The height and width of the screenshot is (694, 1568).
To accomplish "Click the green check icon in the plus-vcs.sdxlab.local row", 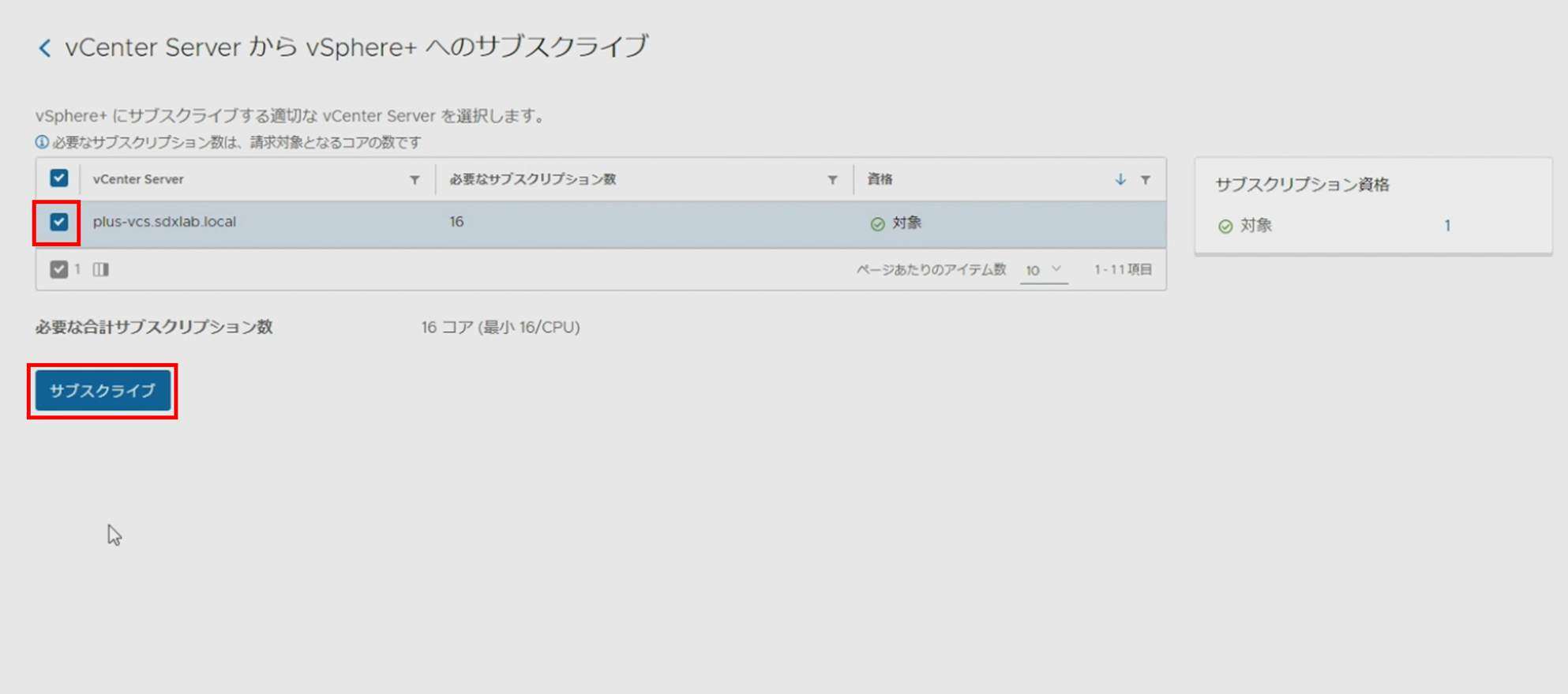I will [x=877, y=224].
